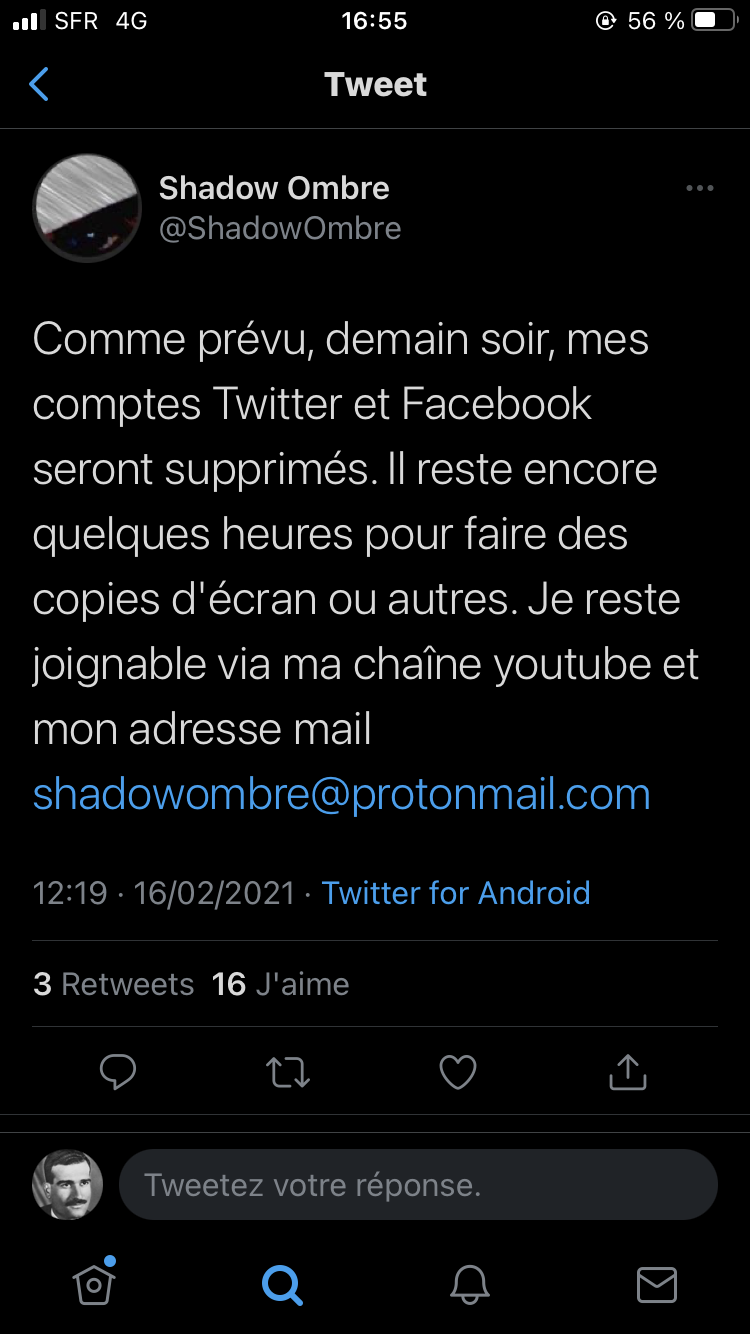
Task: View the 3 Retweets list
Action: (x=114, y=984)
